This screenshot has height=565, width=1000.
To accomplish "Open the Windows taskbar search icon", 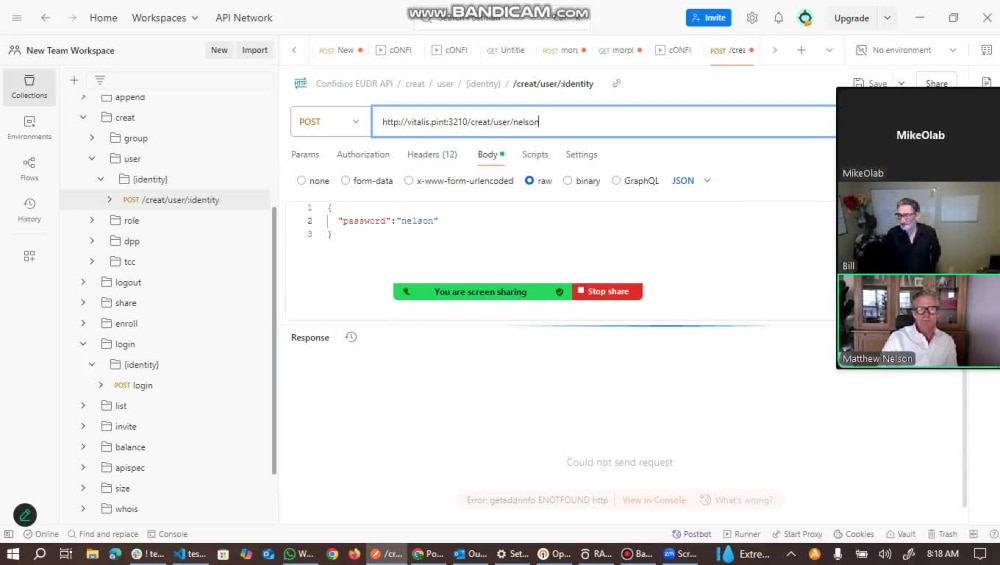I will point(40,554).
